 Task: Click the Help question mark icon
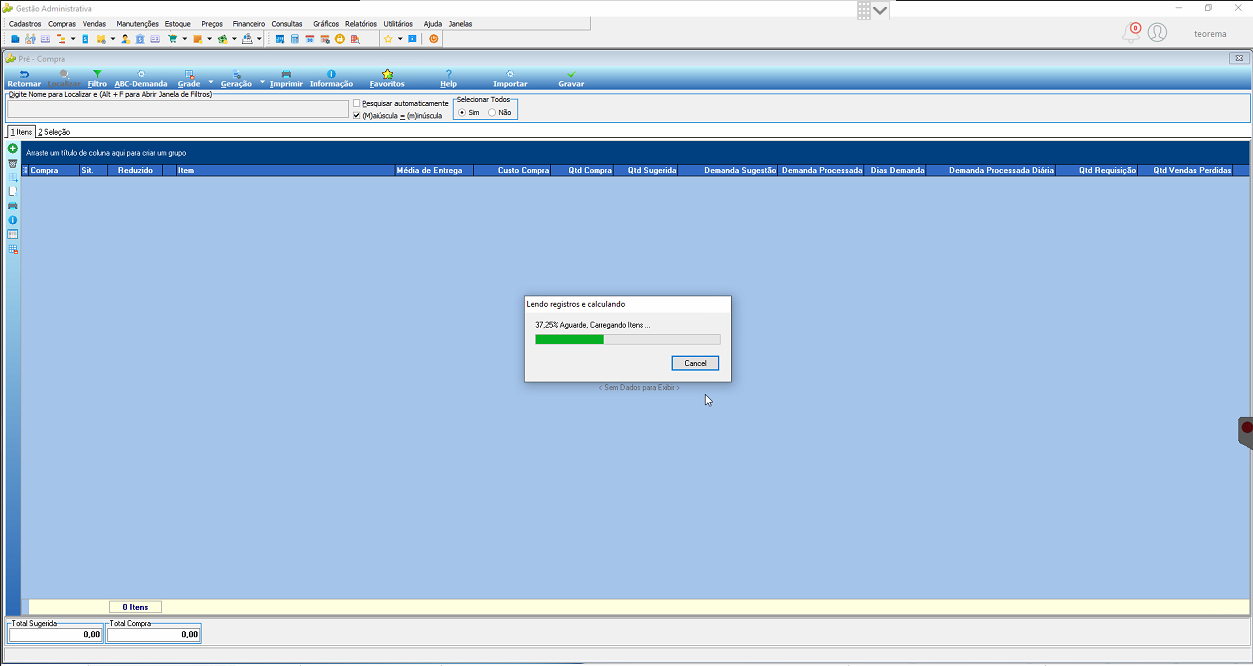448,74
